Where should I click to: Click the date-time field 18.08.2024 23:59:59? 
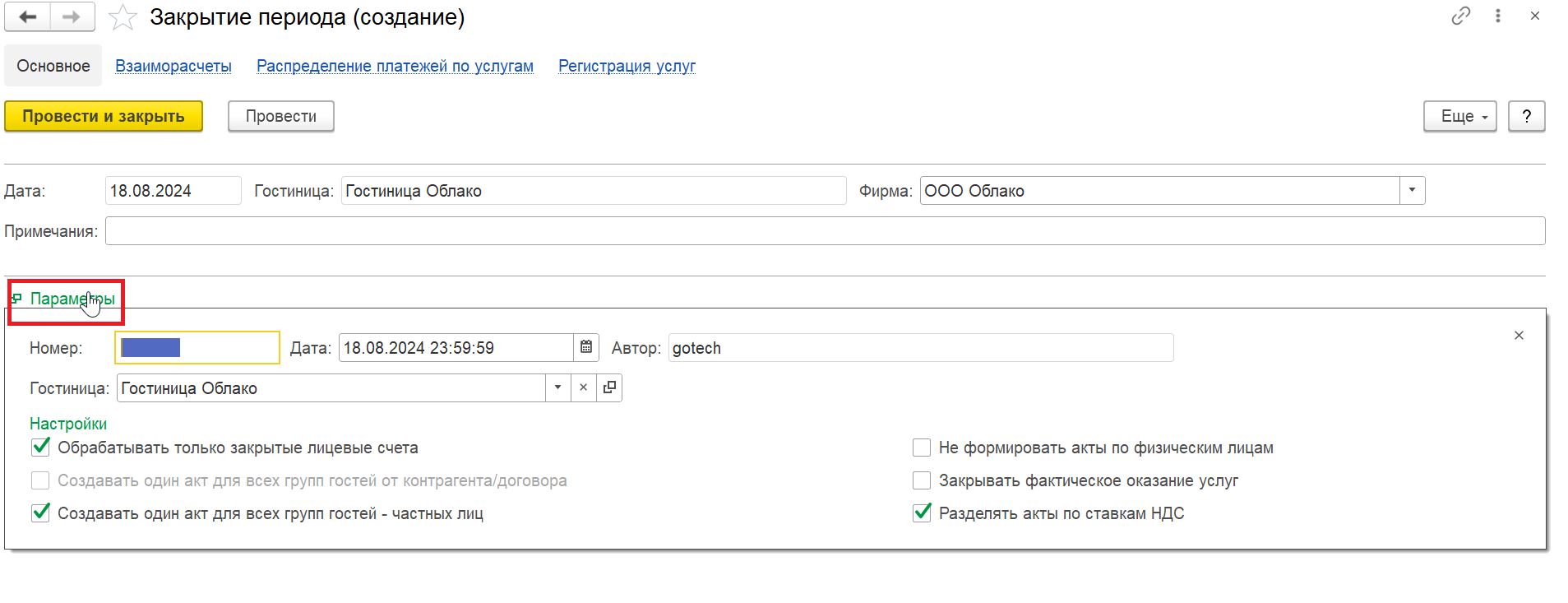456,347
